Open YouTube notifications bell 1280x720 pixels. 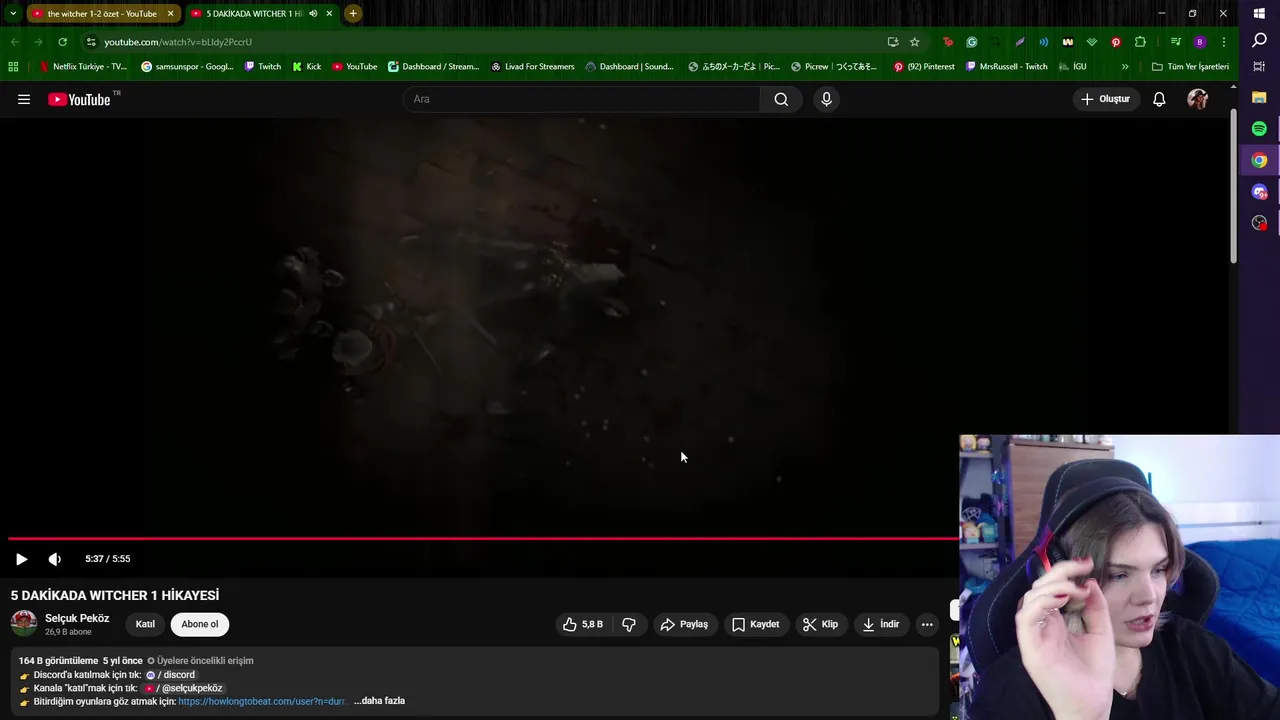click(1159, 99)
